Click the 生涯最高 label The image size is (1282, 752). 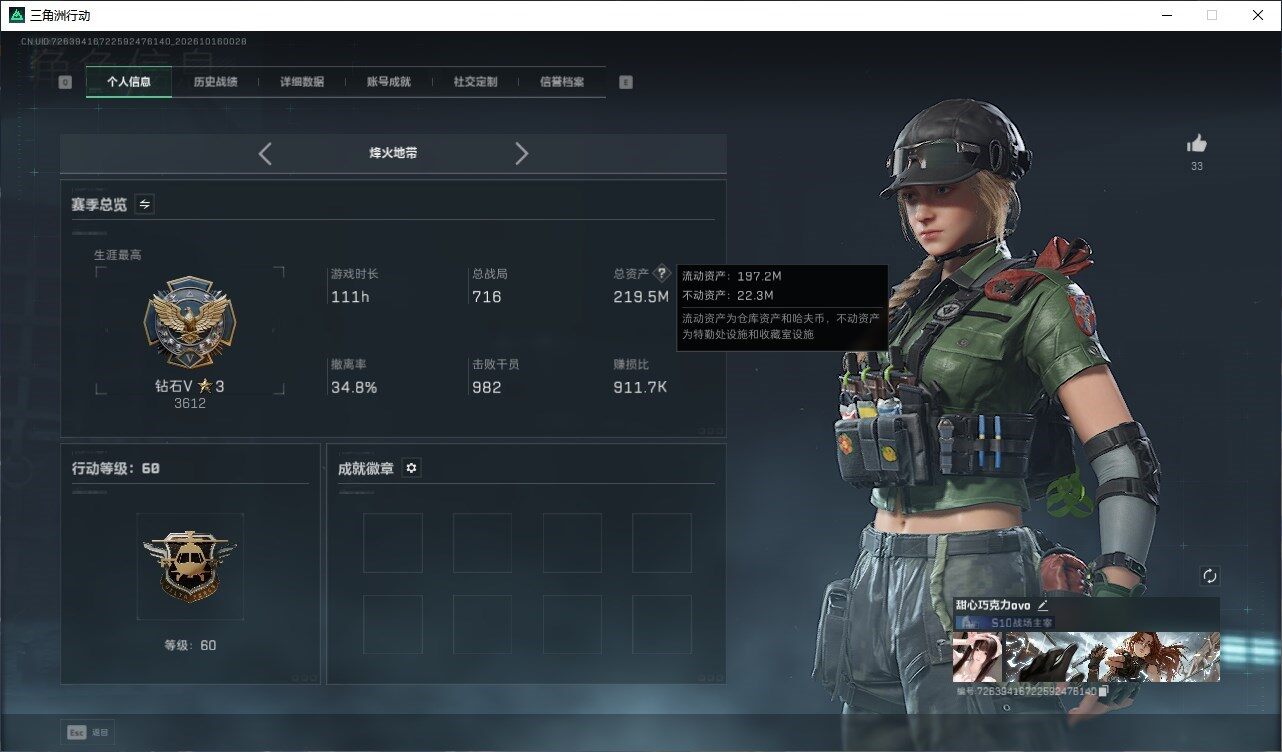tap(118, 255)
